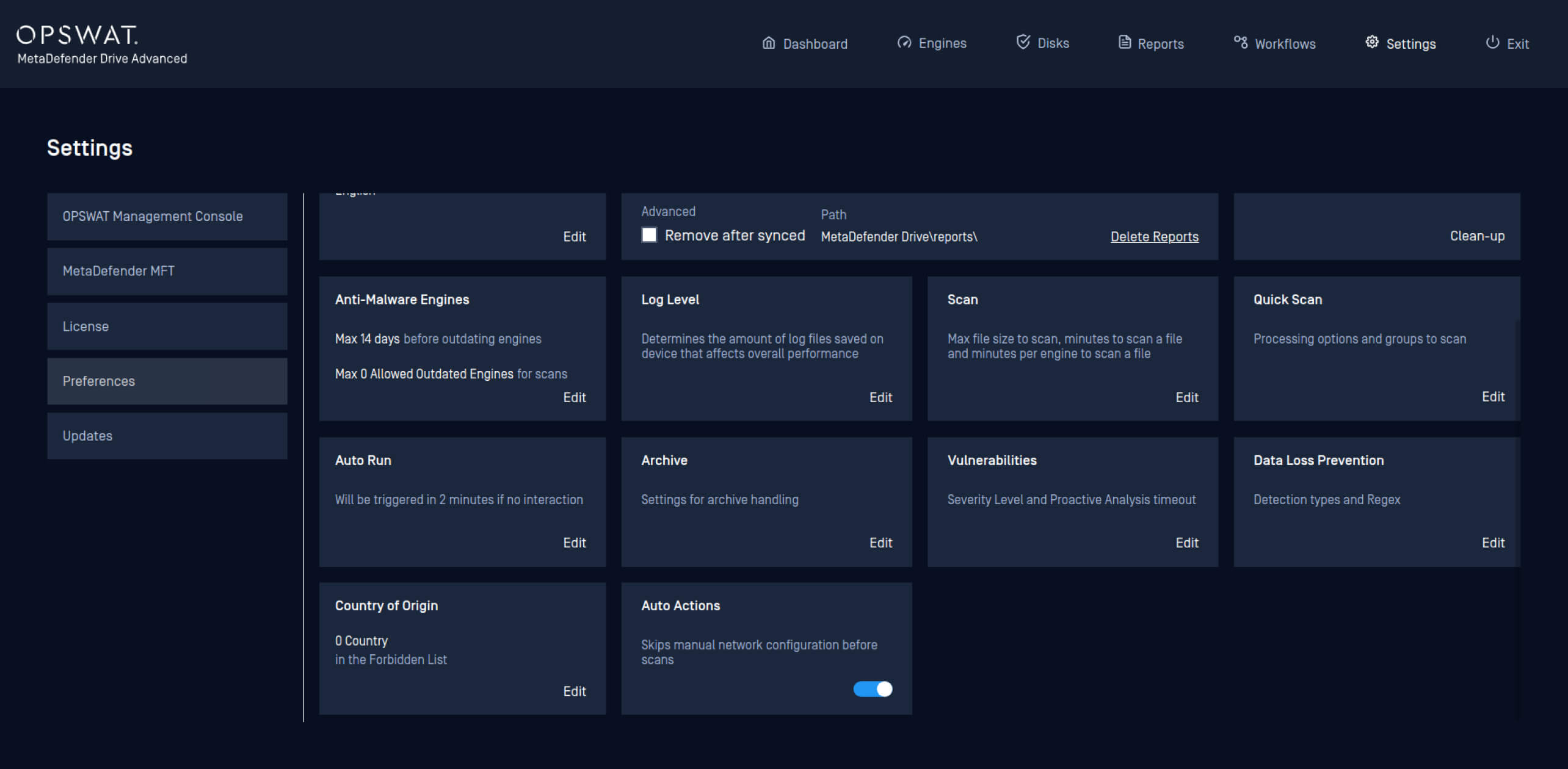The image size is (1568, 769).
Task: Click the Exit power icon
Action: (1492, 42)
